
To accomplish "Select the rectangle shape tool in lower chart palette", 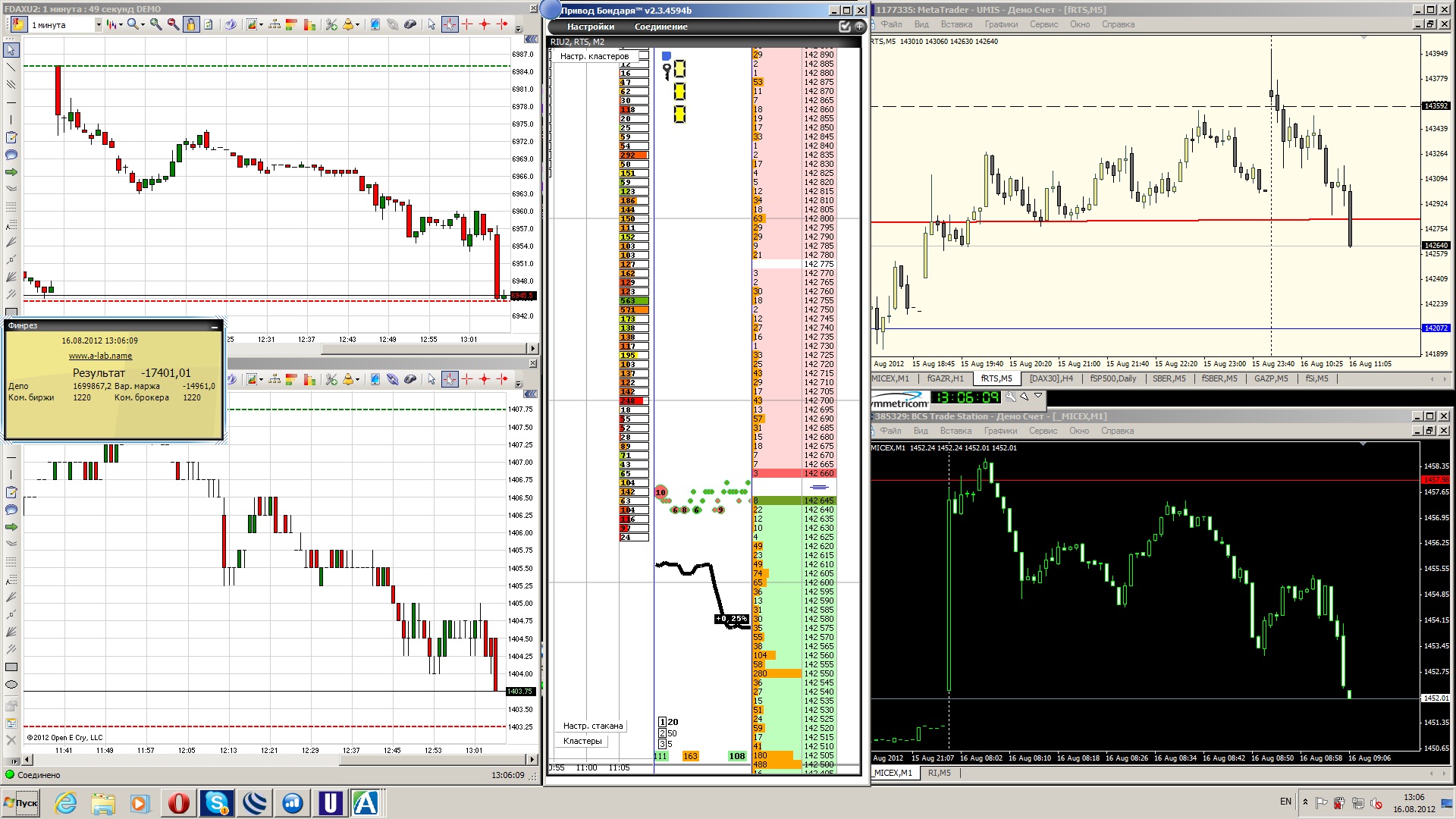I will 11,667.
